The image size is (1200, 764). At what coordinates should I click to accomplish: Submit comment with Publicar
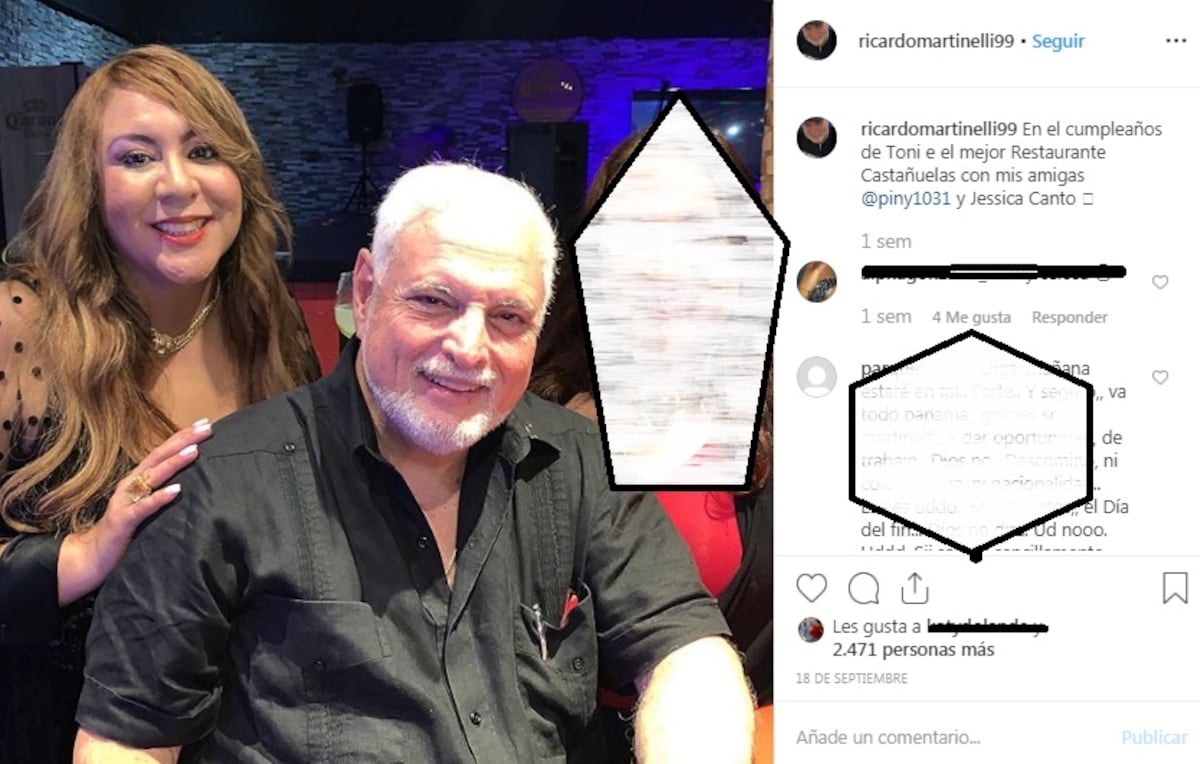[1154, 737]
